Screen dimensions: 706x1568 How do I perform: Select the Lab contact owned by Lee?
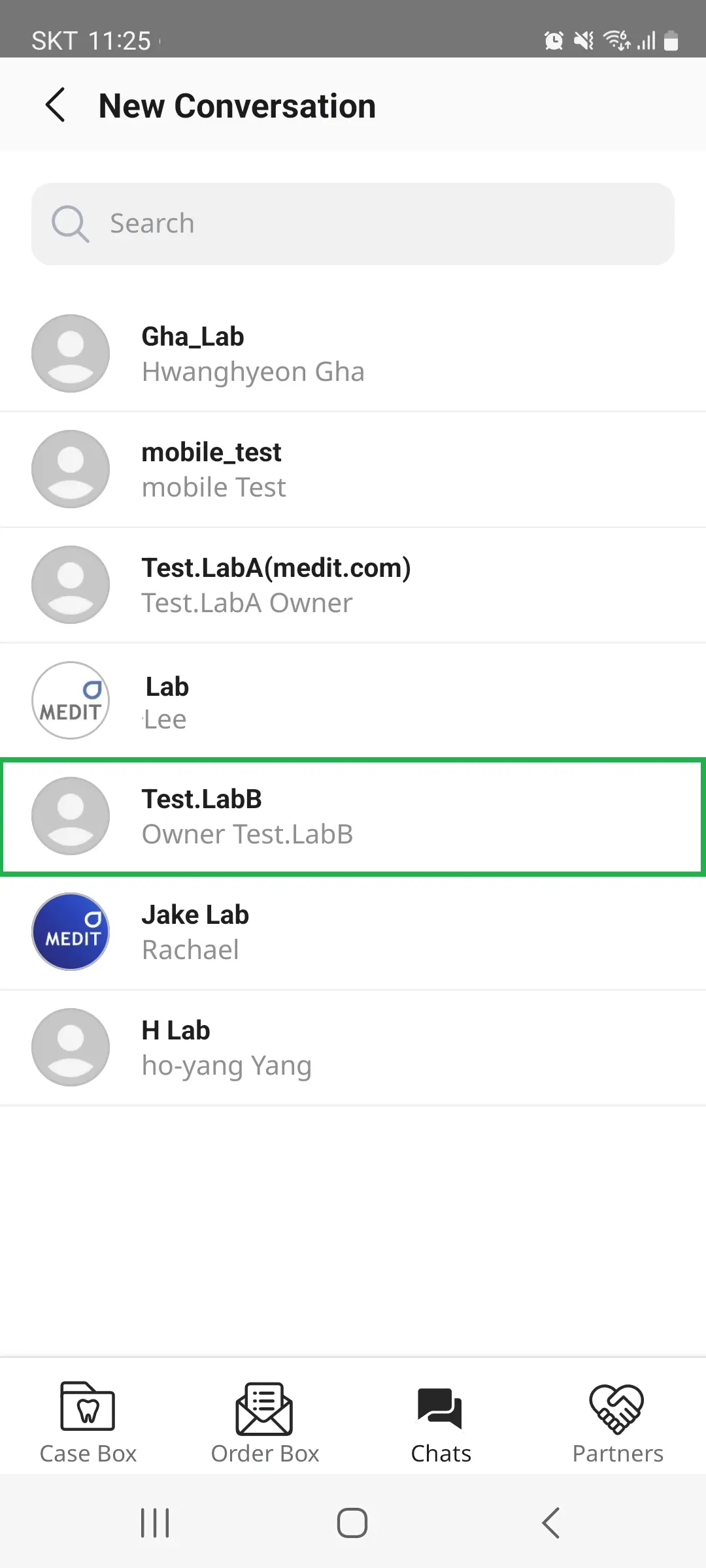pyautogui.click(x=353, y=701)
